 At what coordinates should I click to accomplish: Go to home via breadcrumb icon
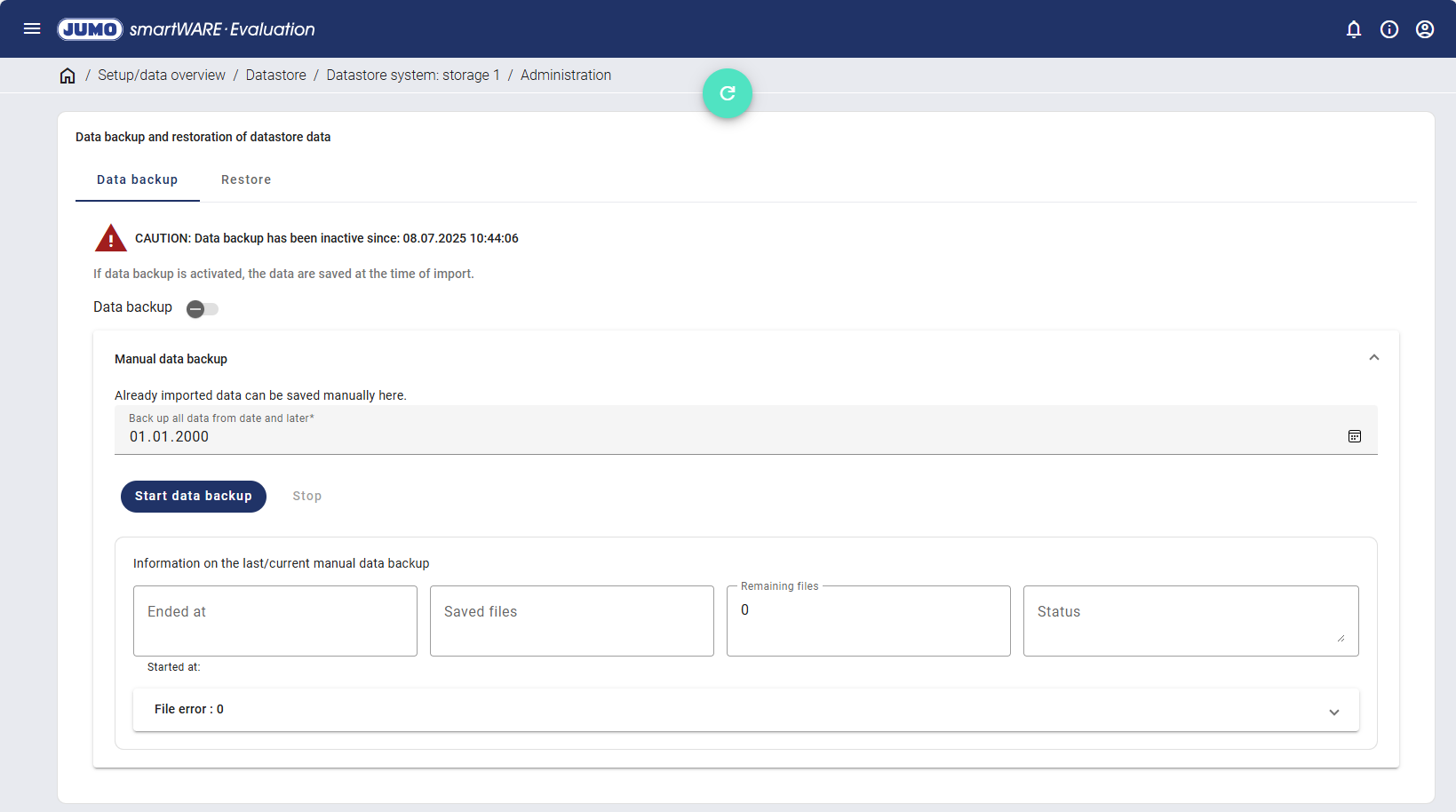(68, 76)
